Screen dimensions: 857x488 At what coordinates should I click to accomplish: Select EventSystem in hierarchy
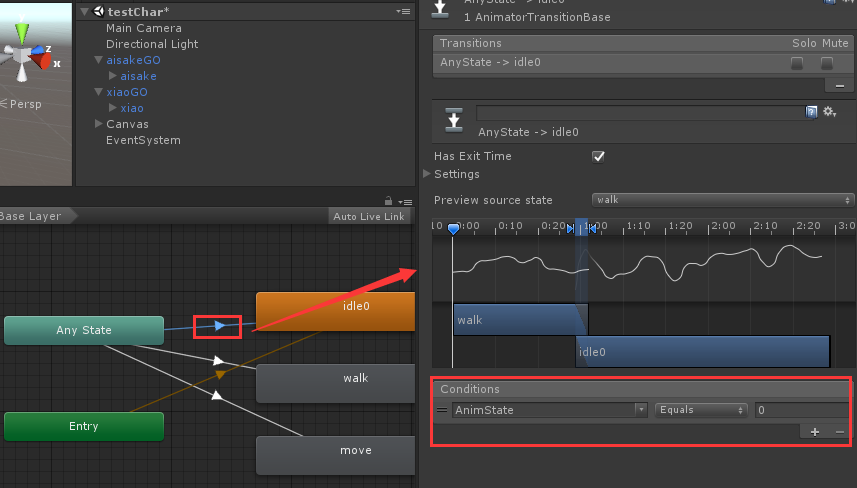click(x=143, y=140)
